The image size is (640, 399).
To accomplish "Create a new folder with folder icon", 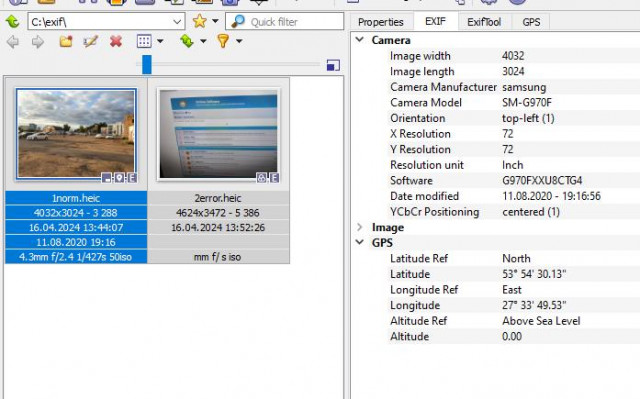I will 66,41.
